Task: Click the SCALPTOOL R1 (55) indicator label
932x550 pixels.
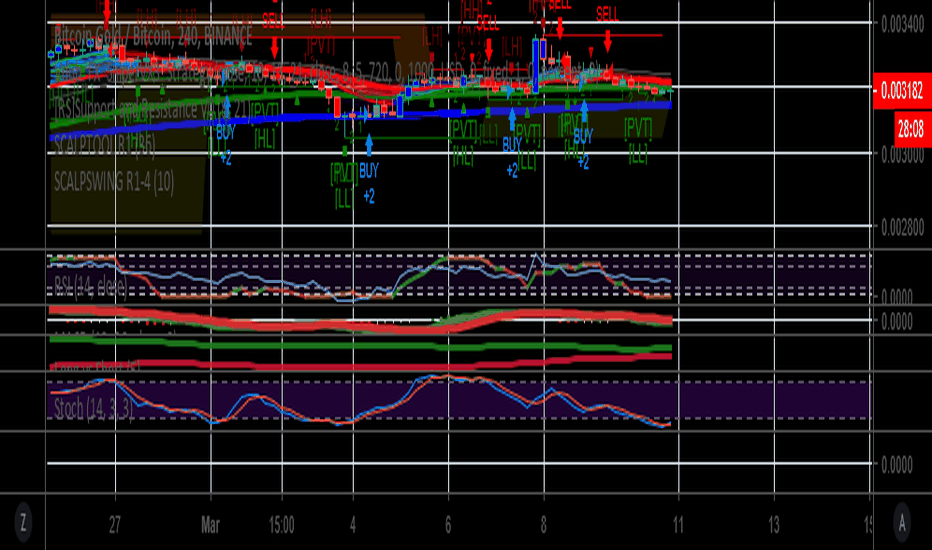Action: click(104, 145)
